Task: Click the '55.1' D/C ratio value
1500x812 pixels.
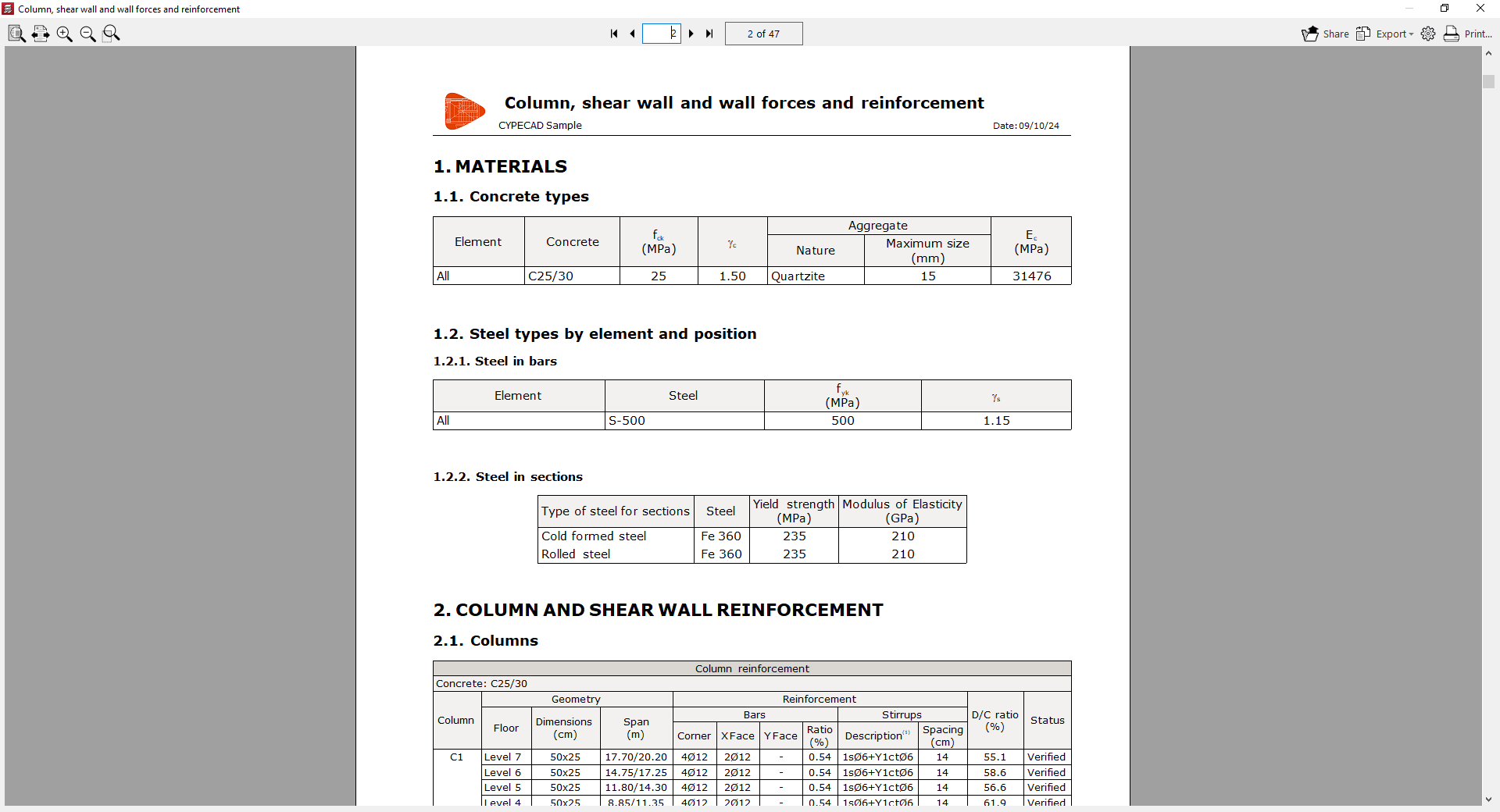Action: coord(995,757)
